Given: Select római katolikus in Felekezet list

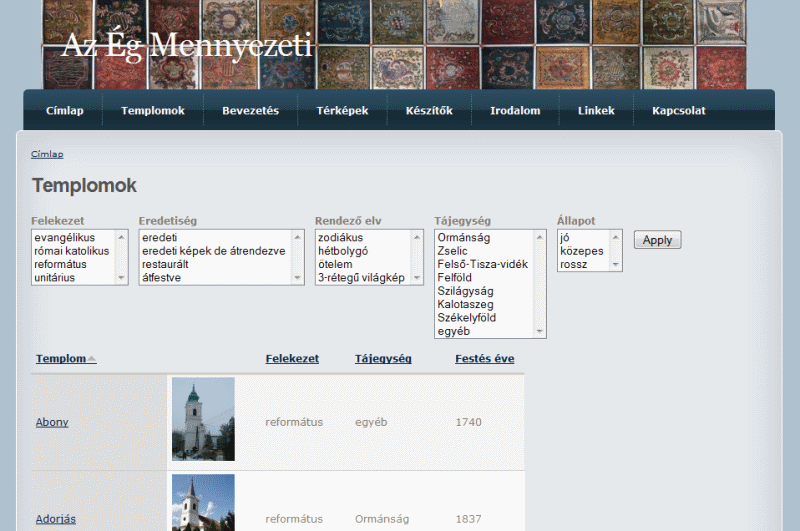Looking at the screenshot, I should [x=73, y=251].
